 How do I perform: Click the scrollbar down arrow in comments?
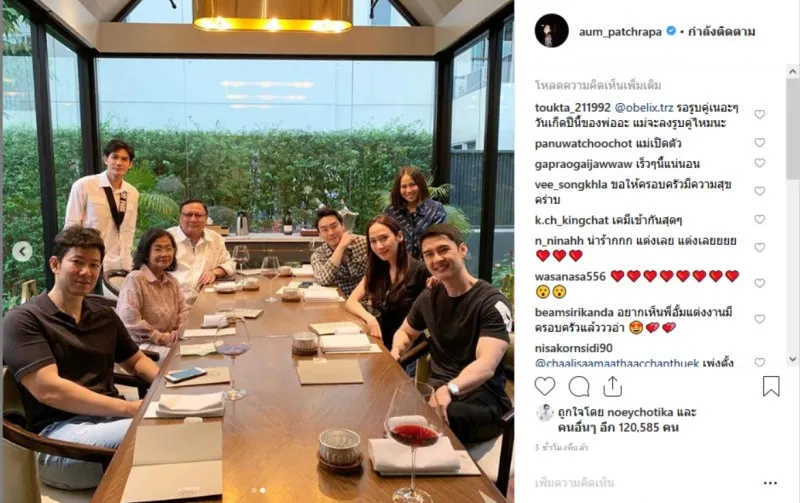coord(792,359)
